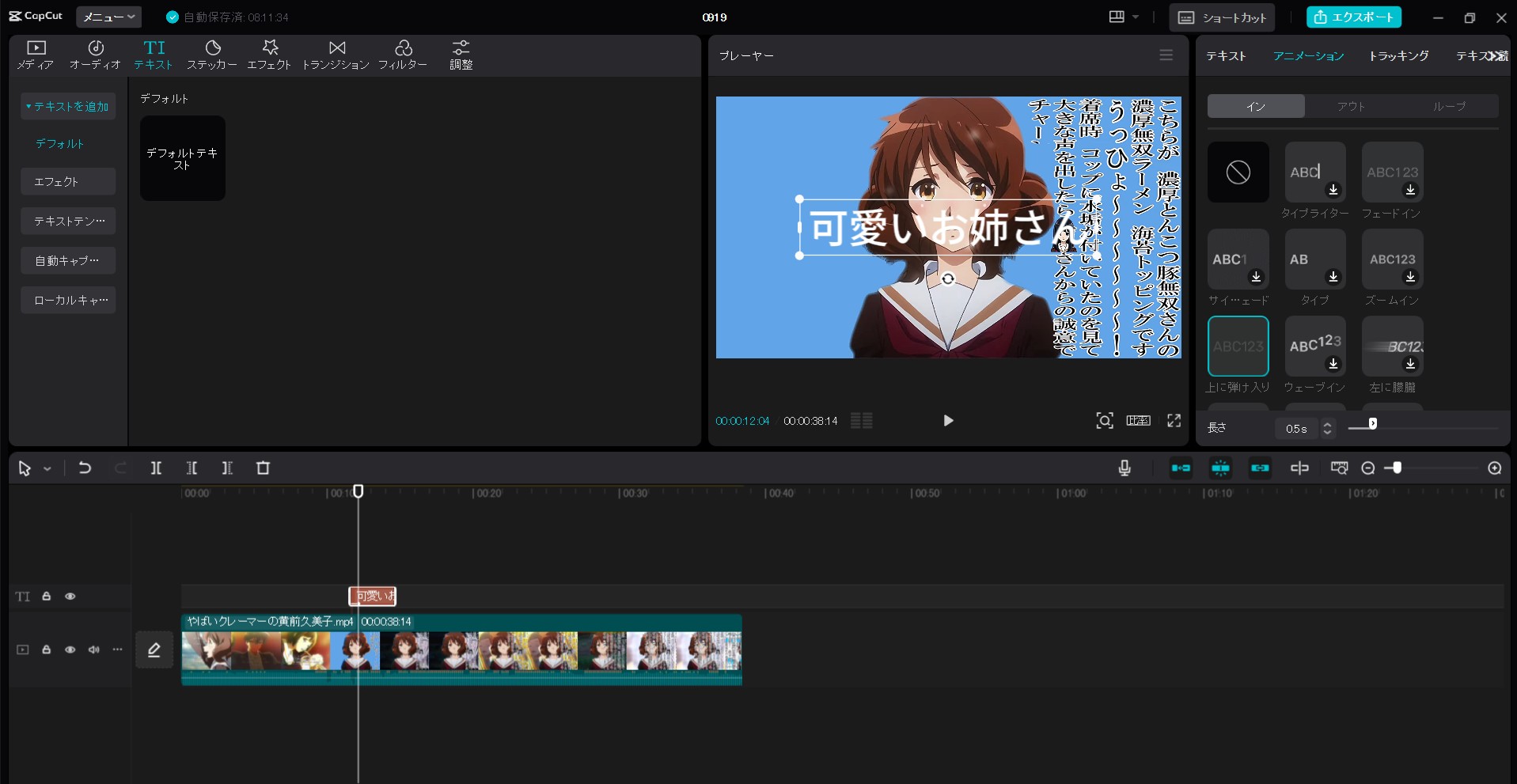Select the イン animation tab
Screen dimensions: 1517x784
tap(1256, 106)
